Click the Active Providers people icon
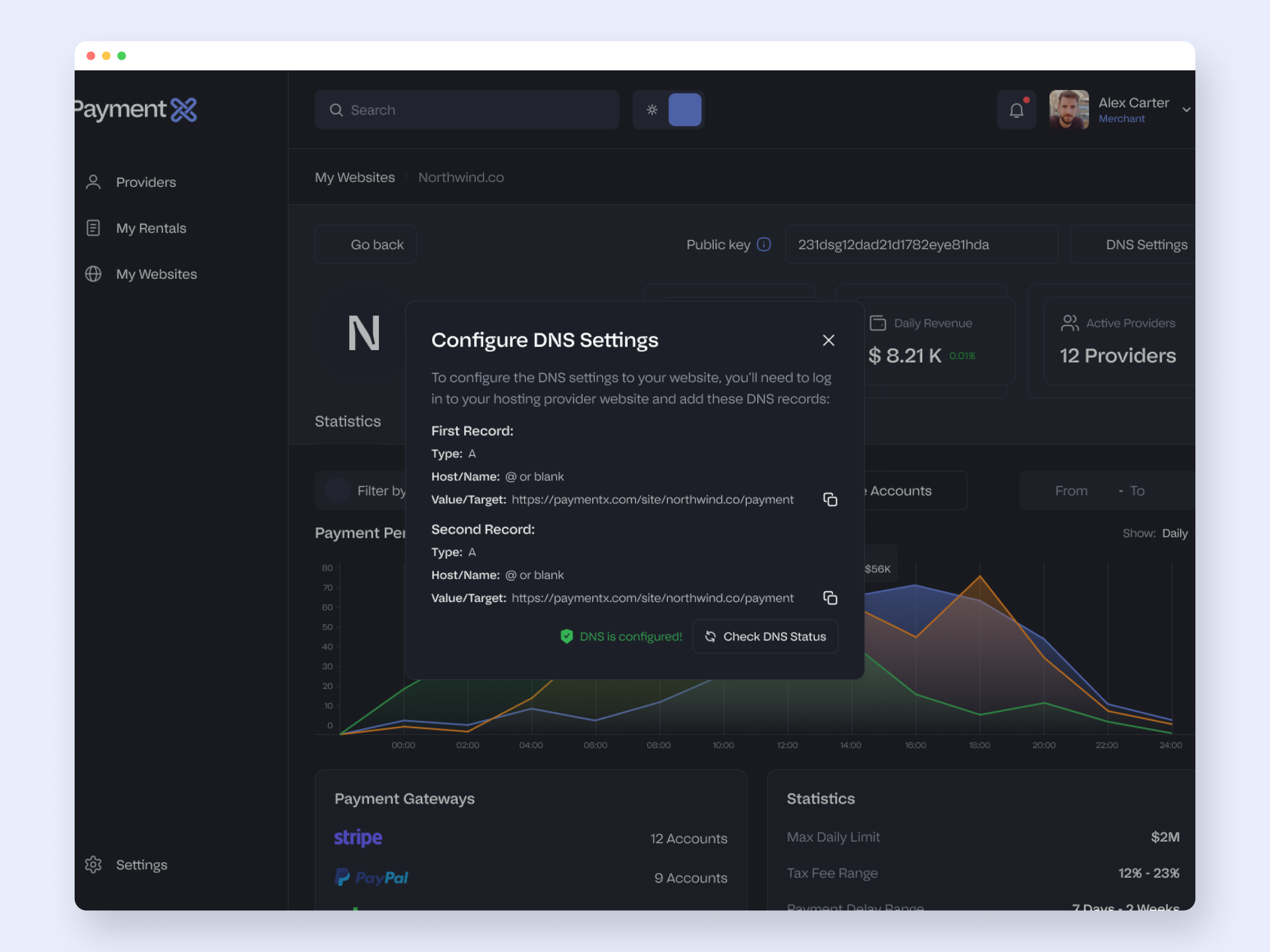The width and height of the screenshot is (1270, 952). tap(1069, 323)
